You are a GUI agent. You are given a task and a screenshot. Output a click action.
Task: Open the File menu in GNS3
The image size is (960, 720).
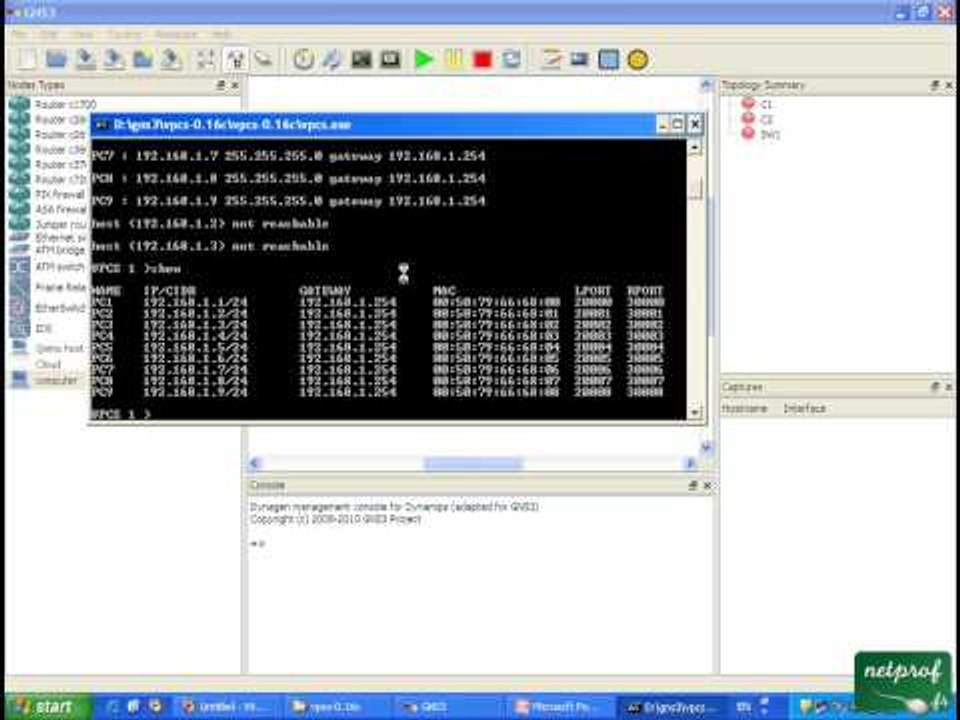(19, 34)
